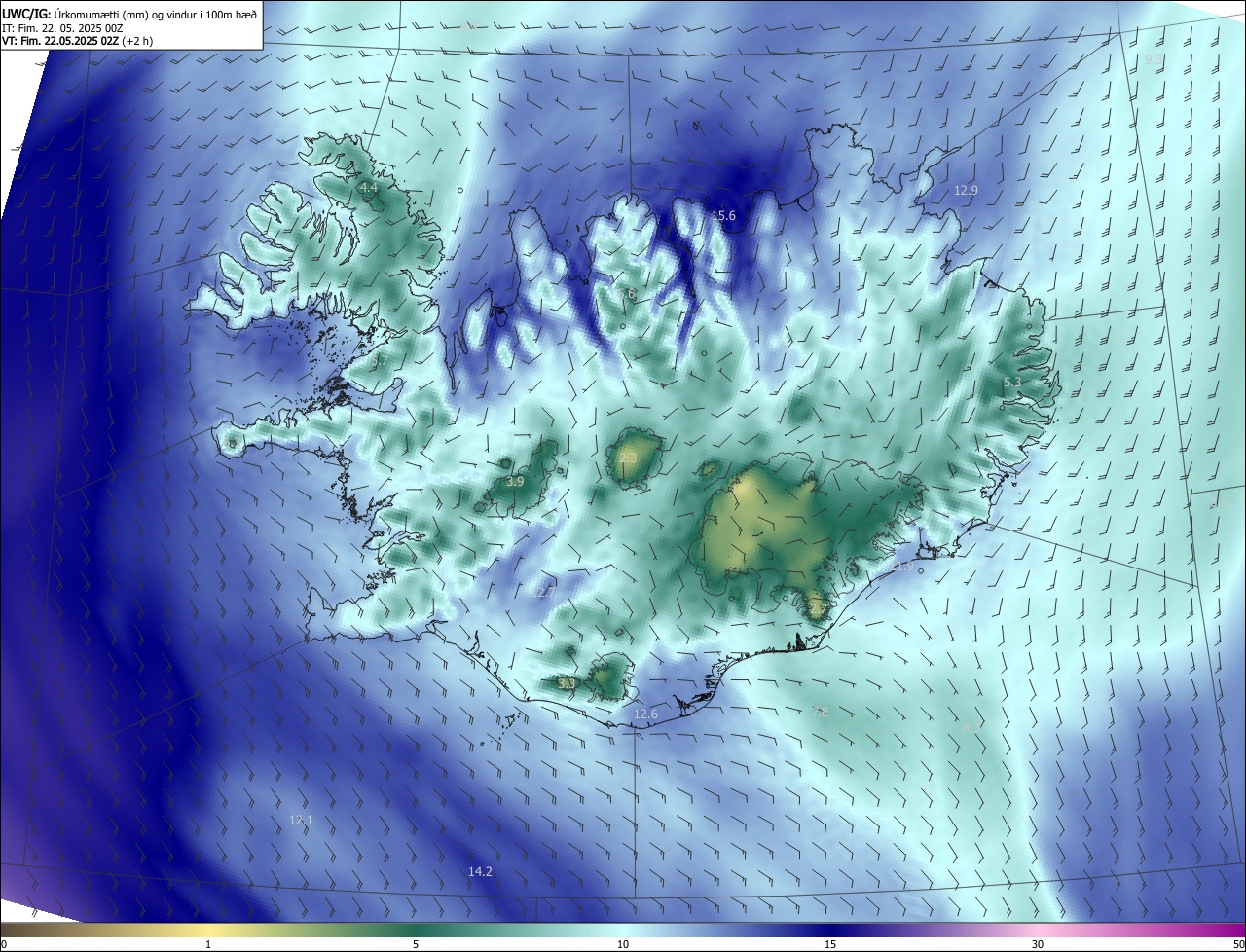Click the 15.6 value off the north coast

tap(723, 216)
